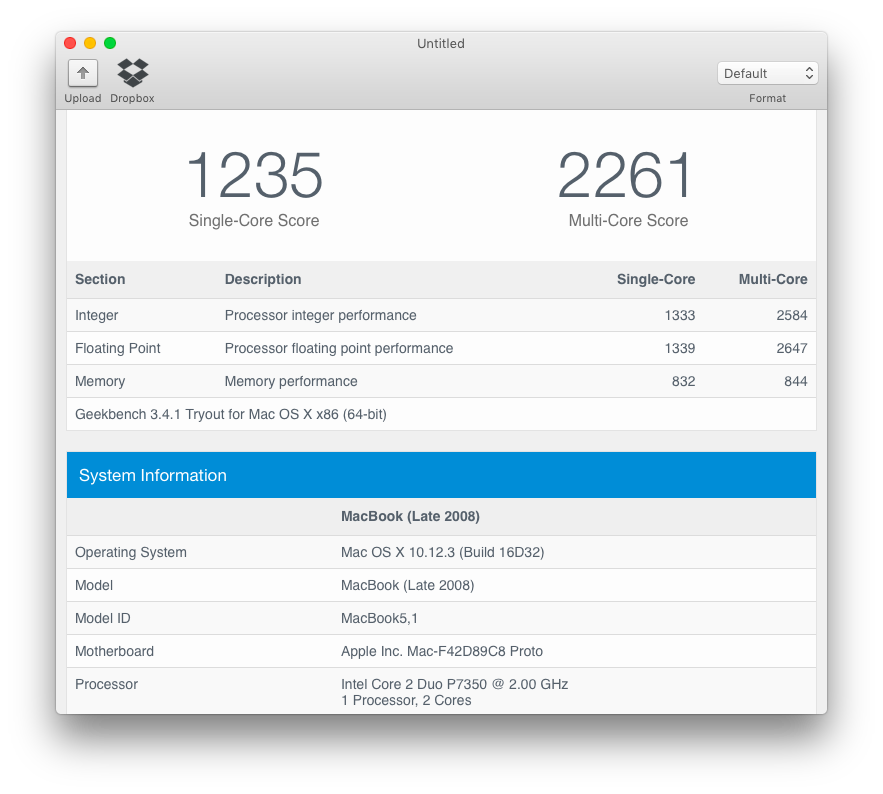The height and width of the screenshot is (794, 883).
Task: Select Apple Inc. Mac-F42D89C8 Proto value
Action: coord(442,652)
